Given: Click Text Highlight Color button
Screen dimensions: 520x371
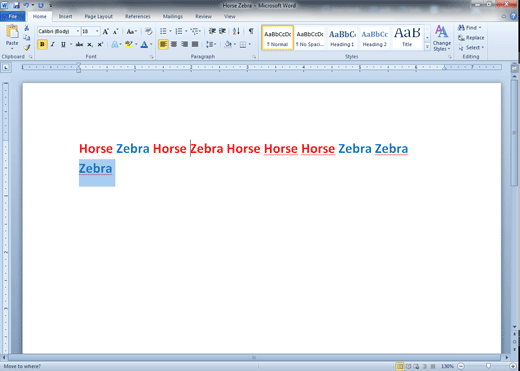Looking at the screenshot, I should point(129,44).
